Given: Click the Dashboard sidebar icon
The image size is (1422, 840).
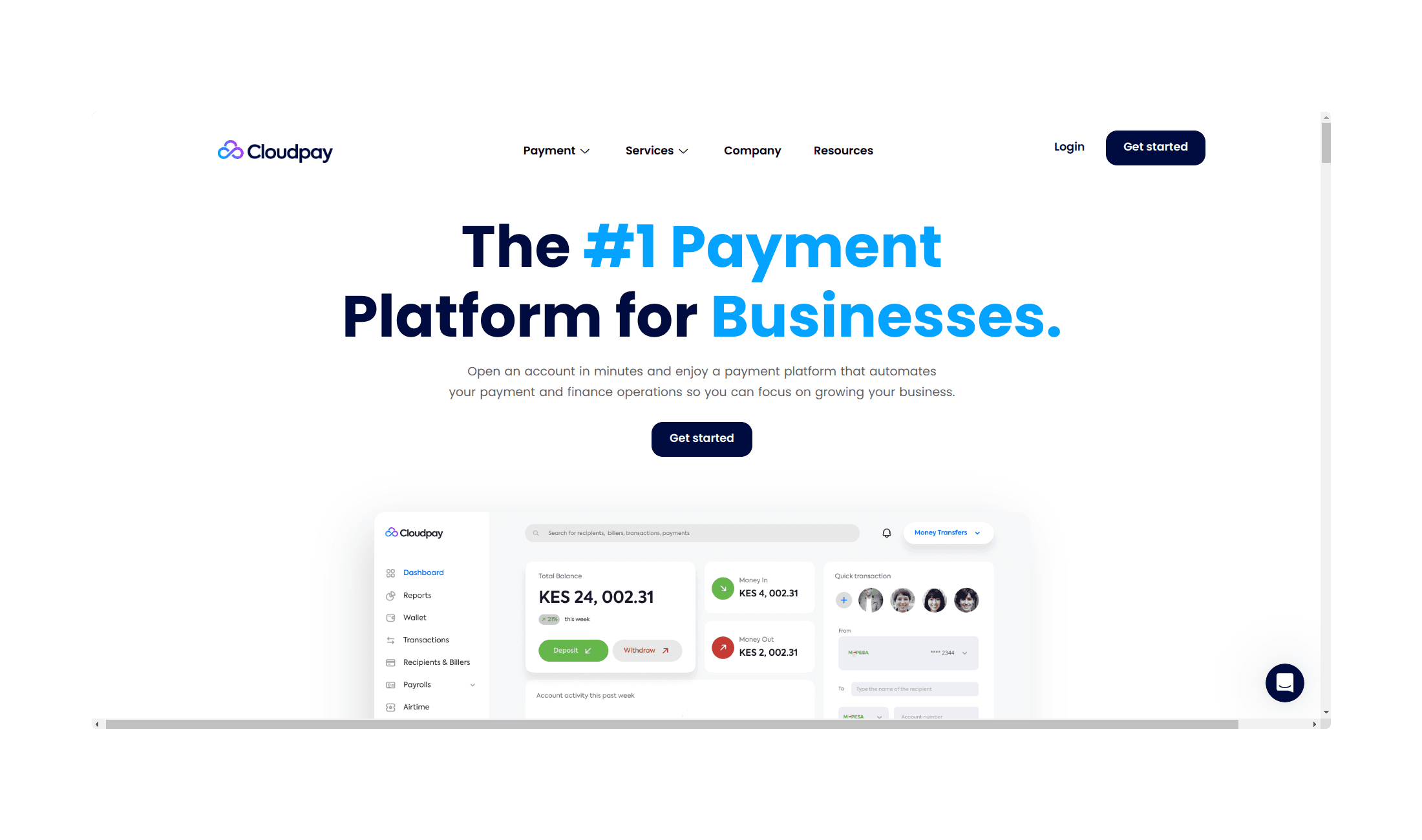Looking at the screenshot, I should 391,572.
